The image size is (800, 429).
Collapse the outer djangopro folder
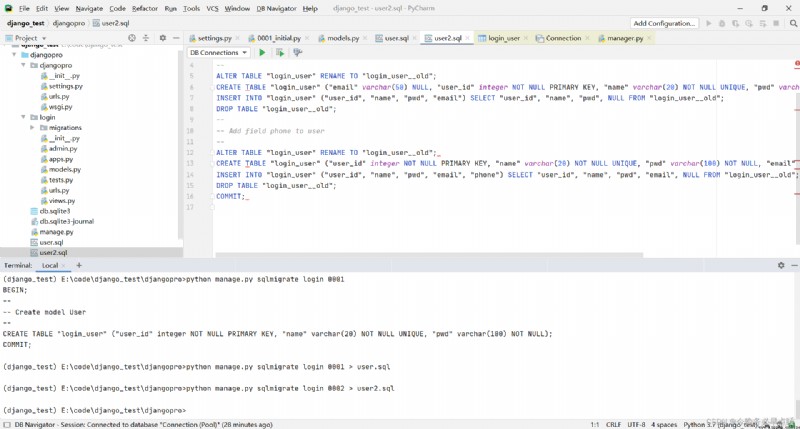pos(14,55)
